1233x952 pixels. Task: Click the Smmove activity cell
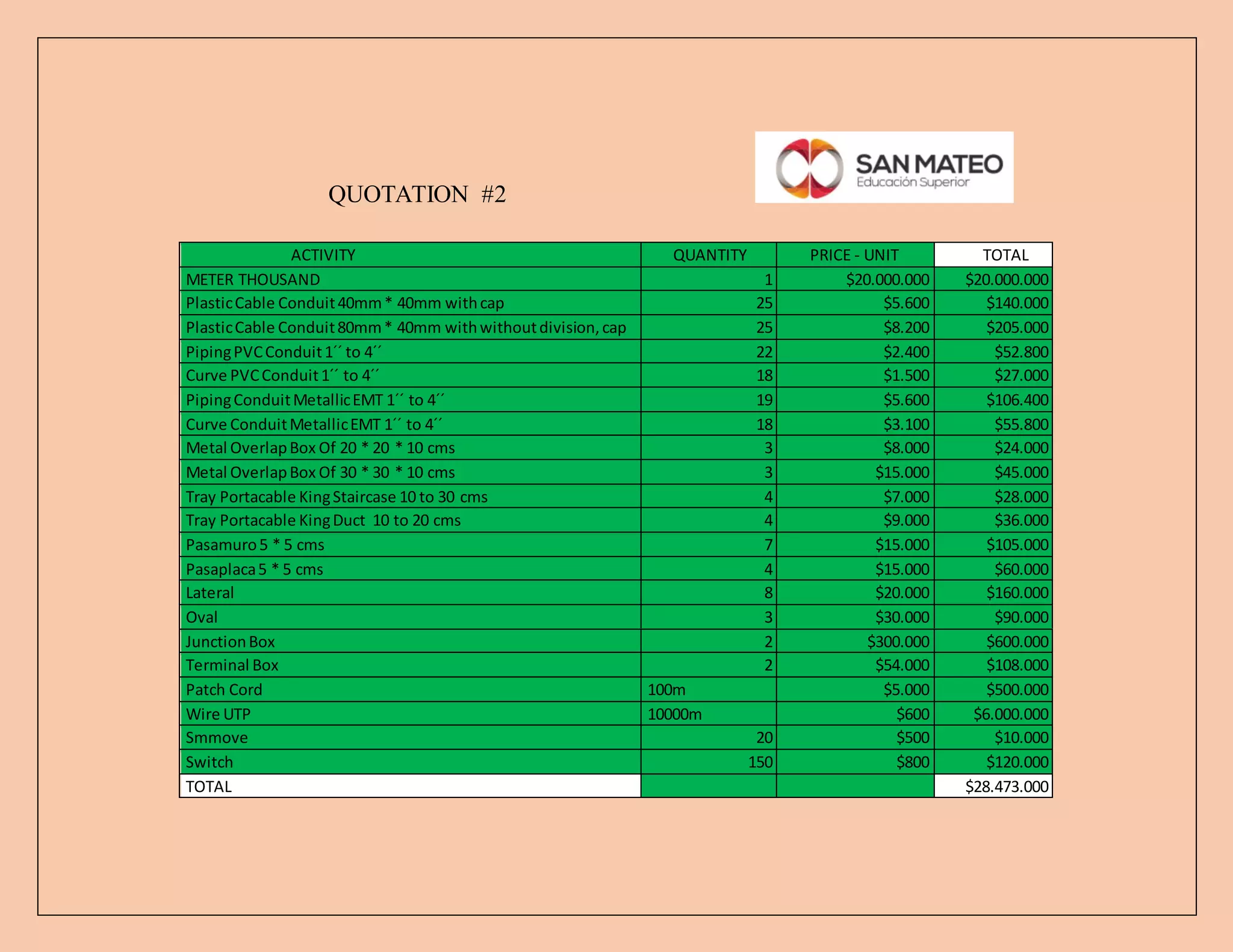[217, 738]
